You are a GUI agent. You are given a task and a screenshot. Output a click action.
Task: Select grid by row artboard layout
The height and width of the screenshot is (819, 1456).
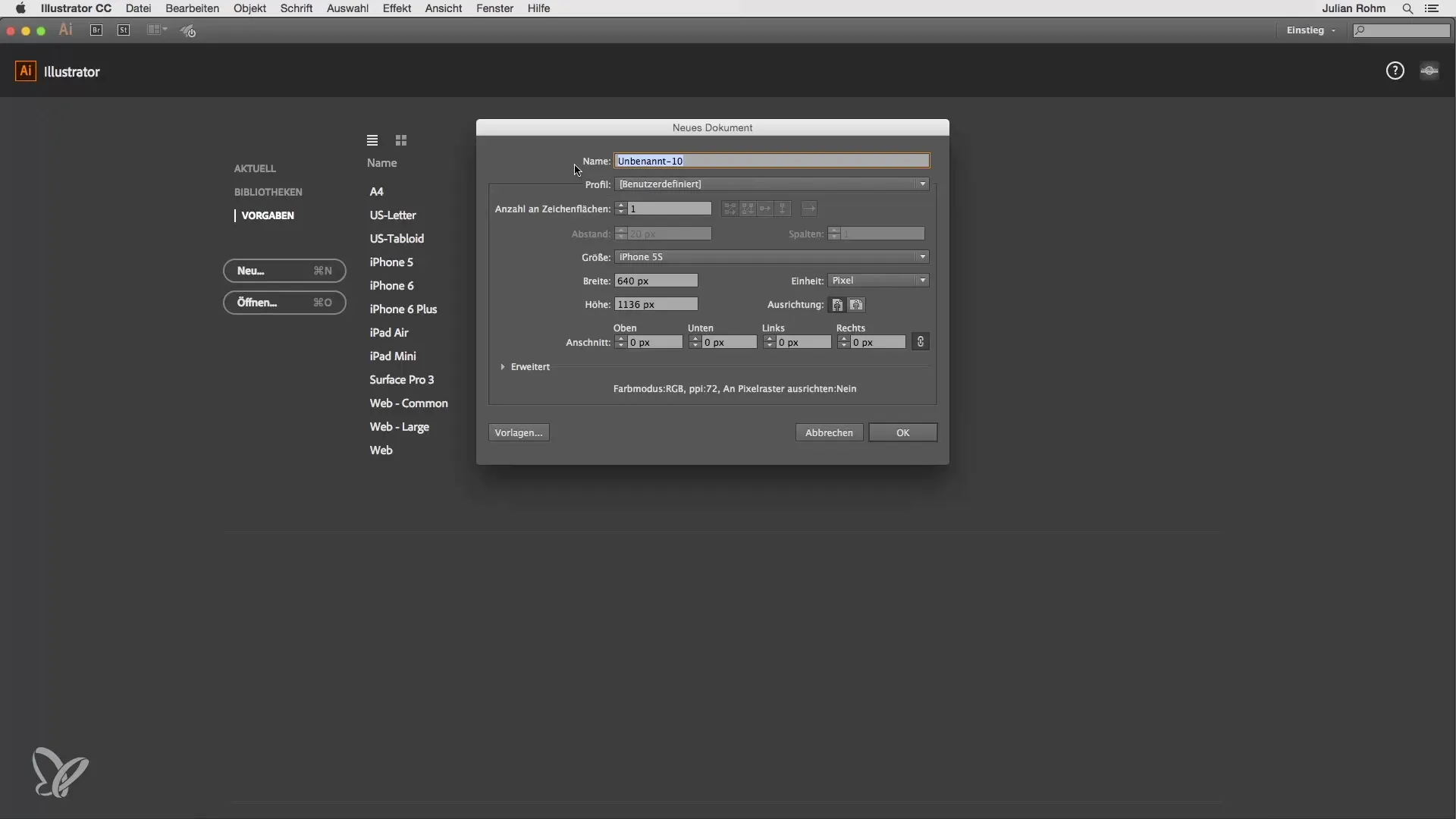[730, 209]
